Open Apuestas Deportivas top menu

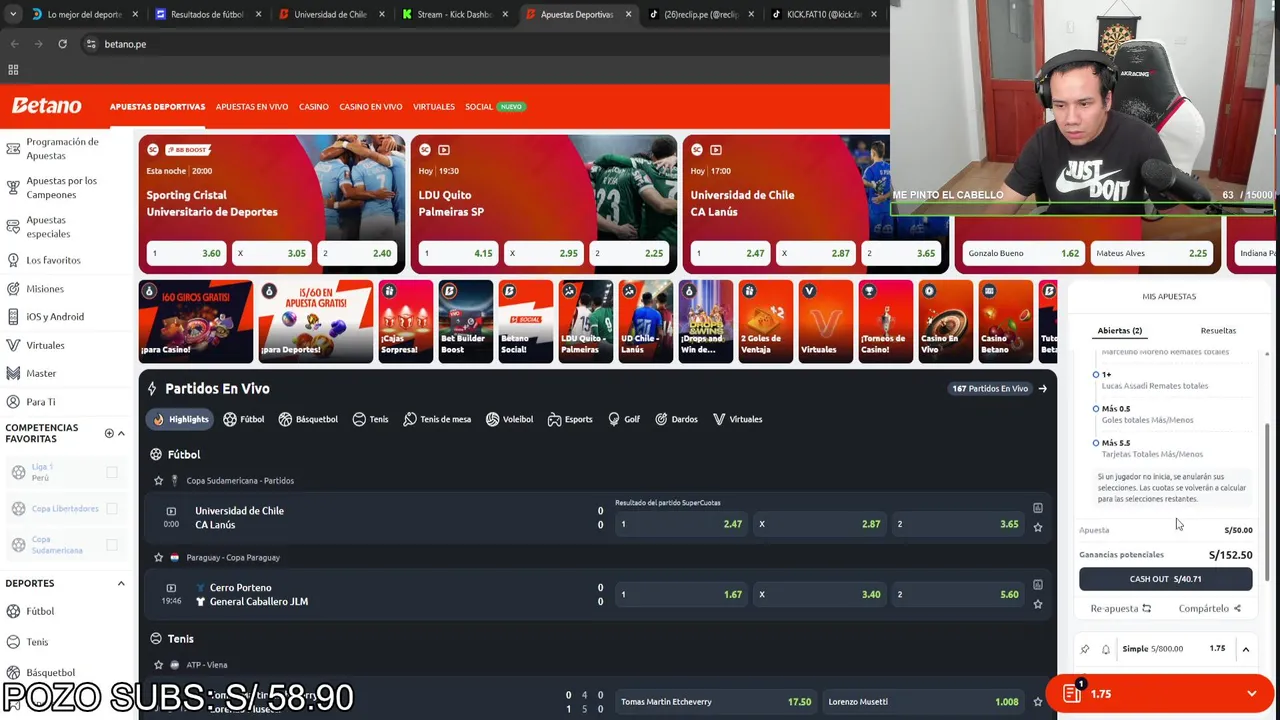tap(157, 107)
